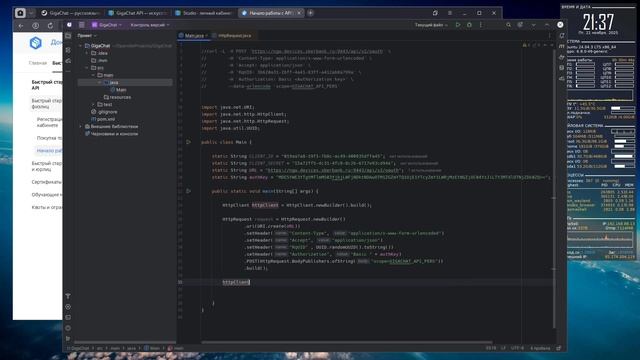The height and width of the screenshot is (360, 640).
Task: Open the More actions kebab in IDE toolbar
Action: [x=481, y=25]
